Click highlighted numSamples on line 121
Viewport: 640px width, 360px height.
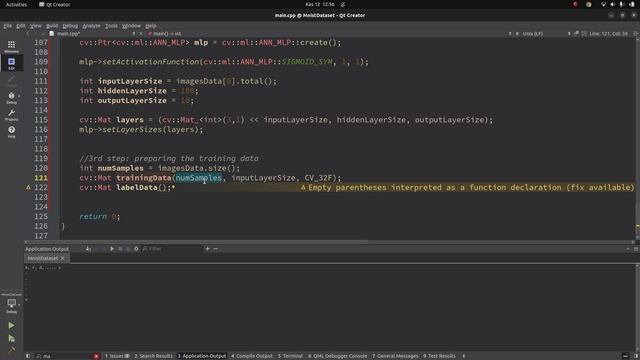click(x=199, y=178)
